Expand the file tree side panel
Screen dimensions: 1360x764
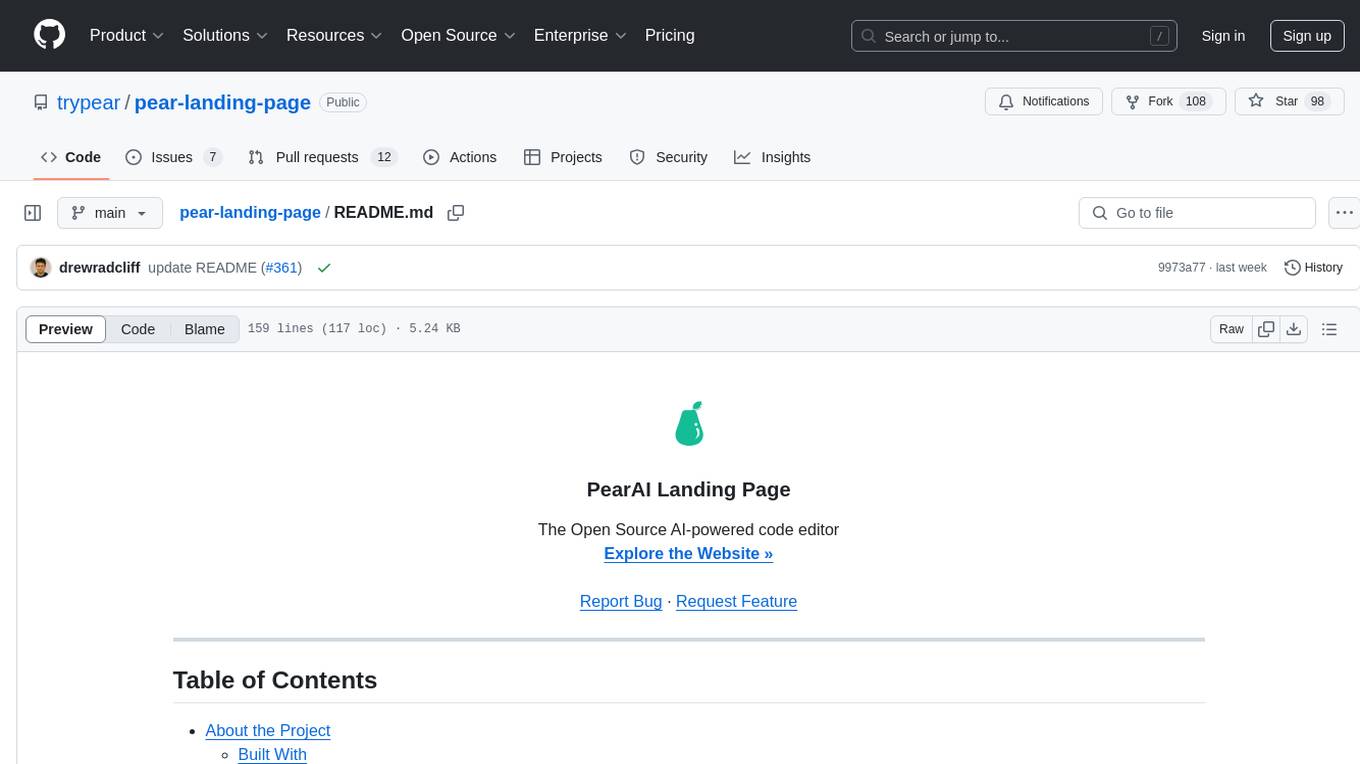click(33, 213)
